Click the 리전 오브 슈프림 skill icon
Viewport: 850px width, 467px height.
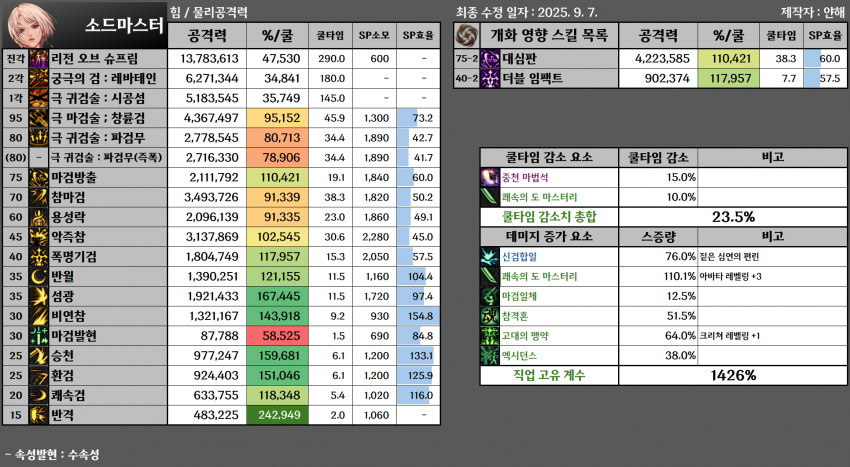click(39, 59)
